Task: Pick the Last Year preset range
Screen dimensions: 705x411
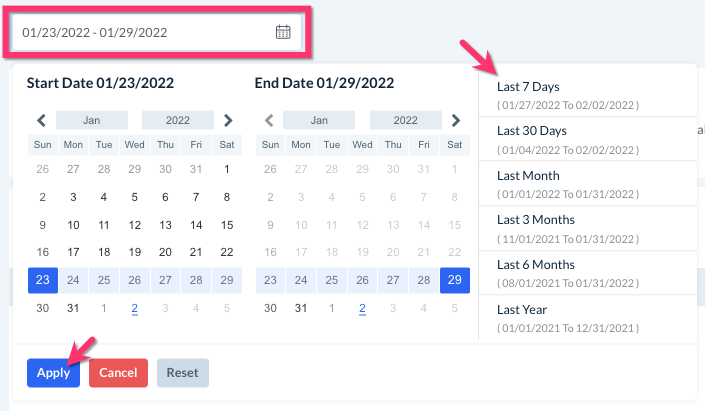Action: pyautogui.click(x=568, y=318)
